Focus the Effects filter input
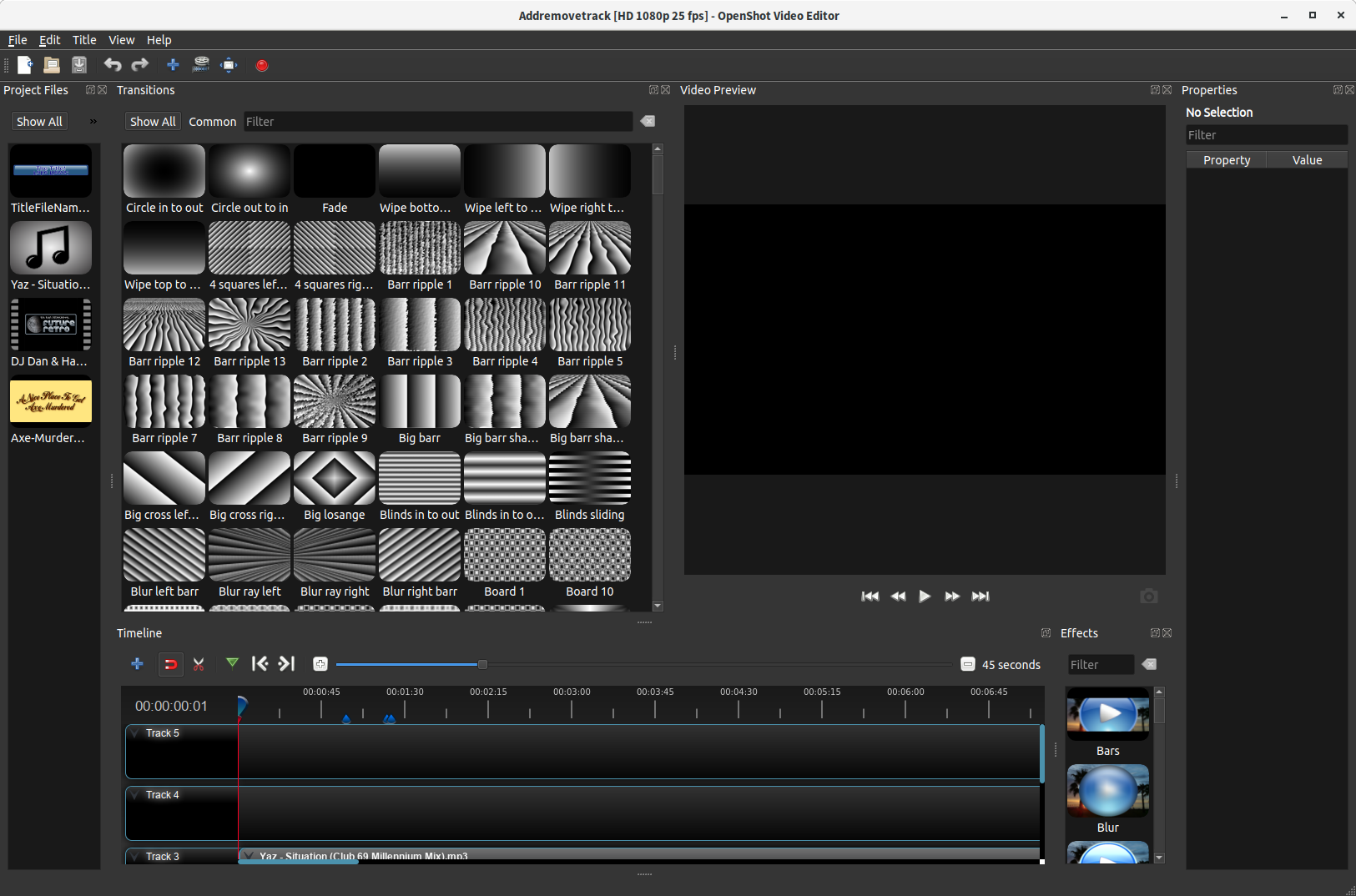Viewport: 1356px width, 896px height. click(x=1101, y=665)
